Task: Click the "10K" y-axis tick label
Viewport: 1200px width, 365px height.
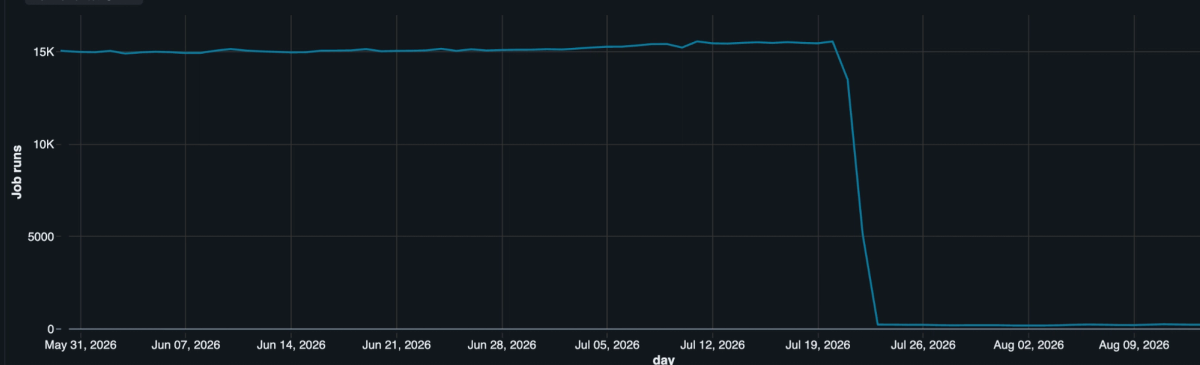Action: [43, 144]
